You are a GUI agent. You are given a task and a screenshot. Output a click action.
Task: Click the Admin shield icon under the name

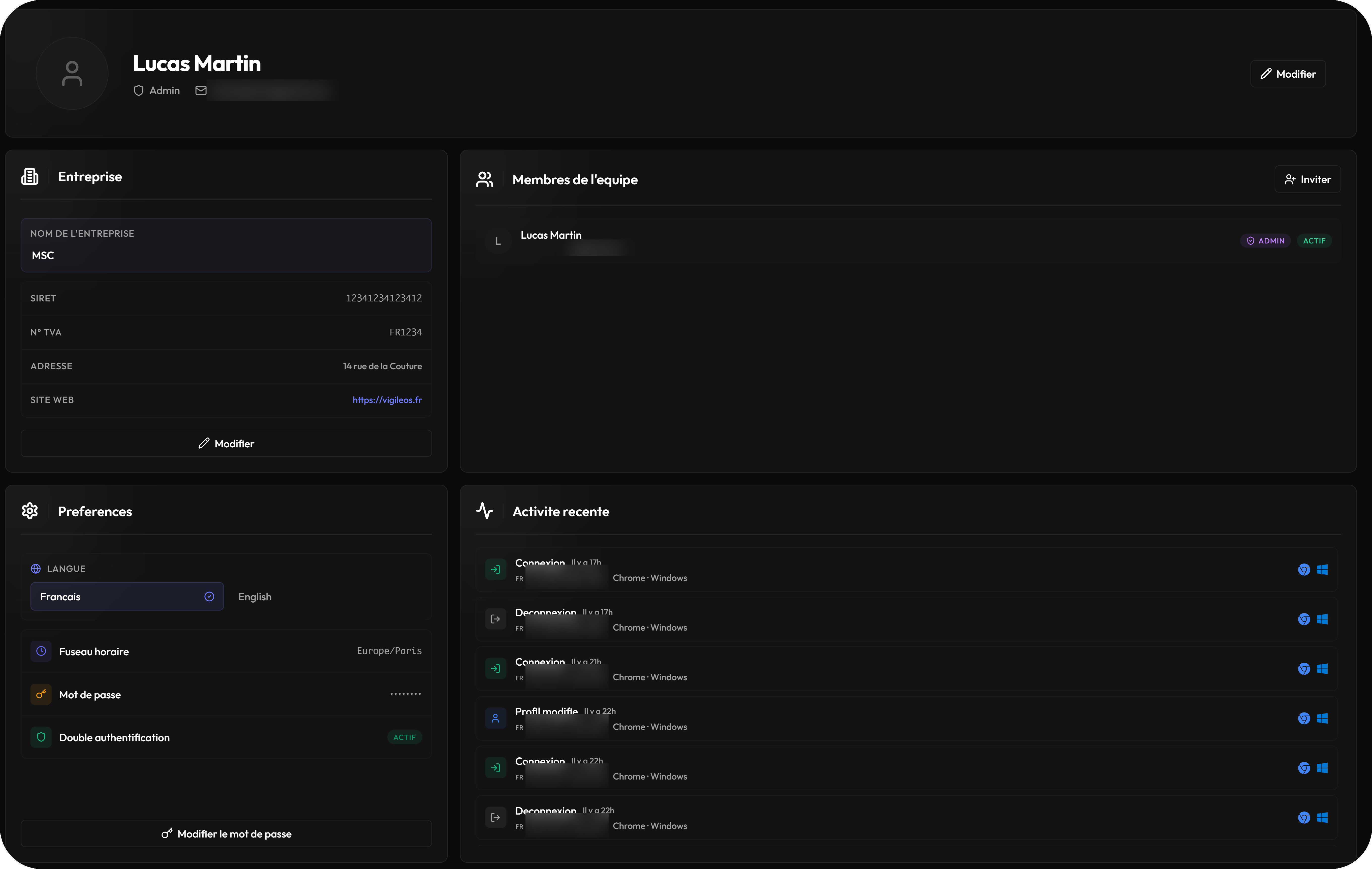[x=138, y=90]
